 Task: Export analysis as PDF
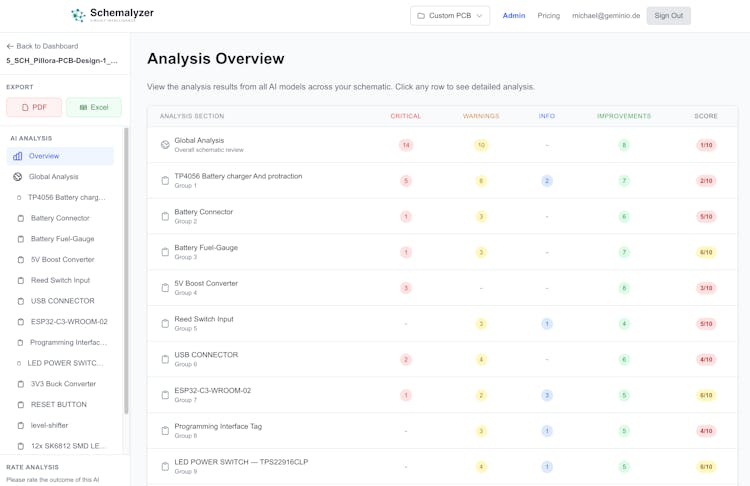tap(34, 107)
